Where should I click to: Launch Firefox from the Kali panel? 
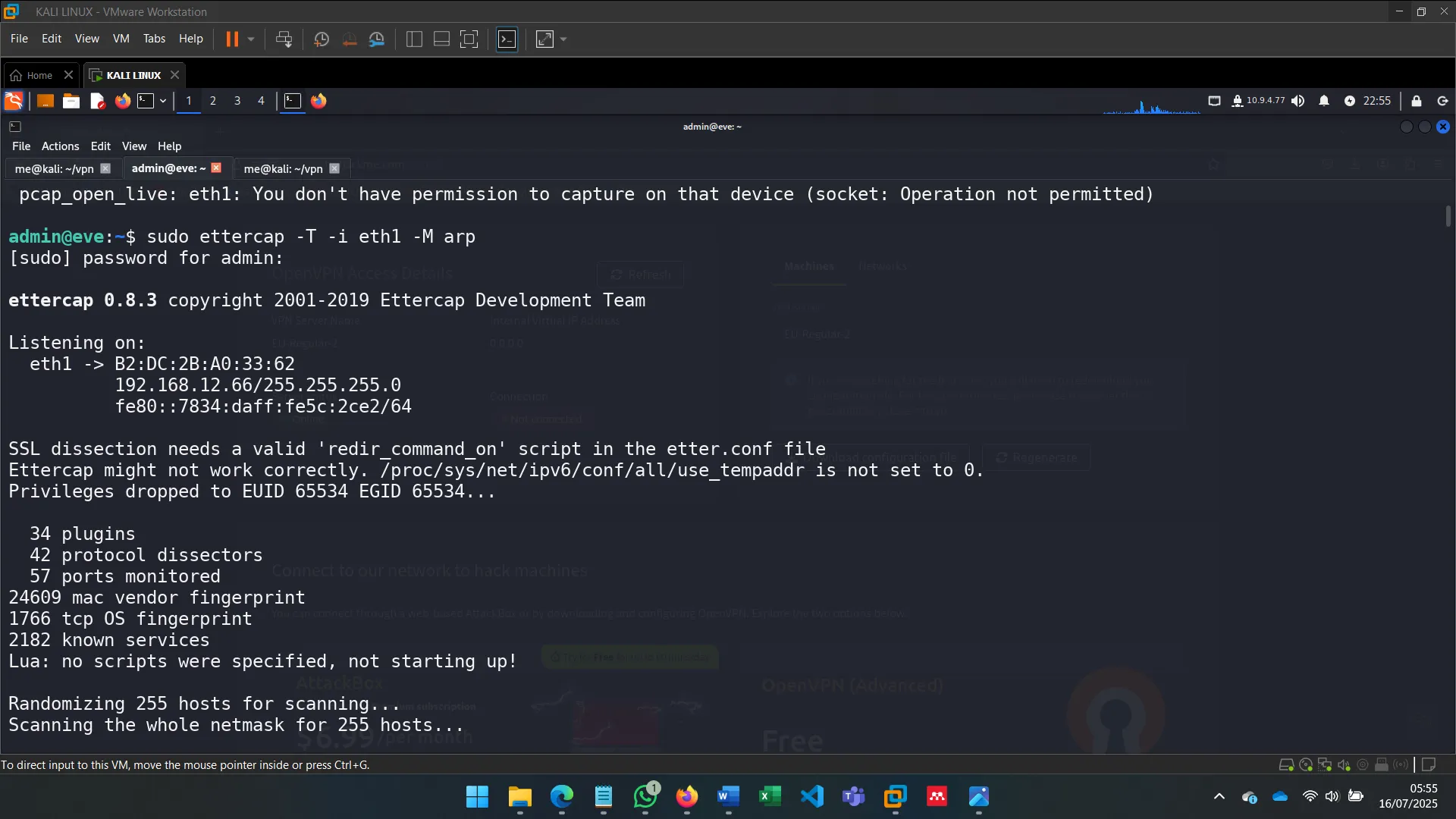(x=122, y=101)
